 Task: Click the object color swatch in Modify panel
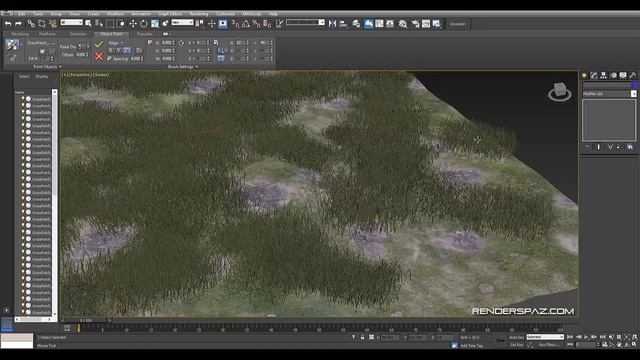pos(634,85)
